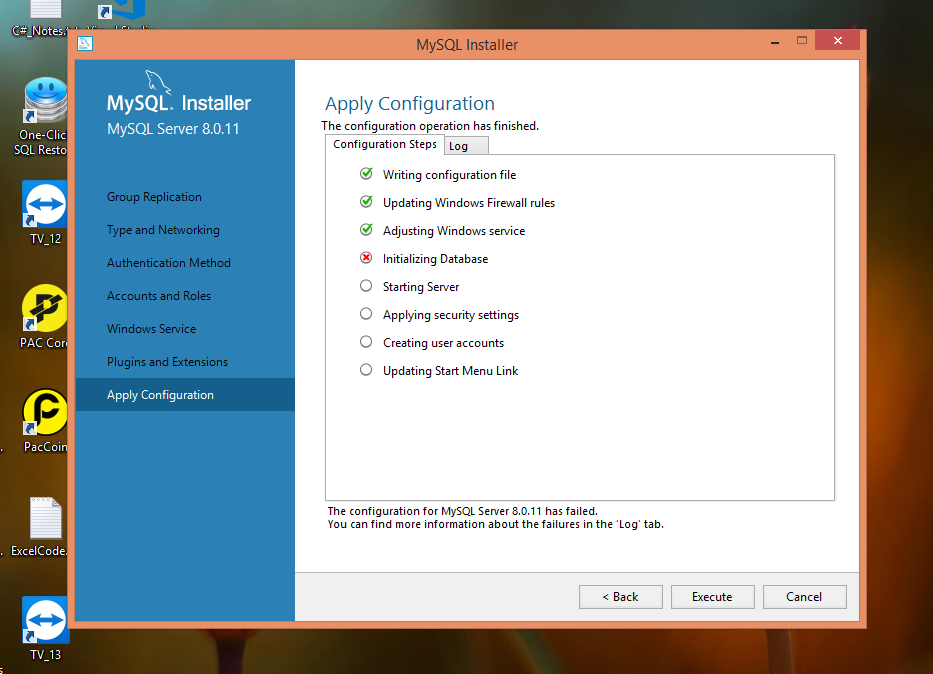Click the MySQL Installer window title text

coord(467,45)
